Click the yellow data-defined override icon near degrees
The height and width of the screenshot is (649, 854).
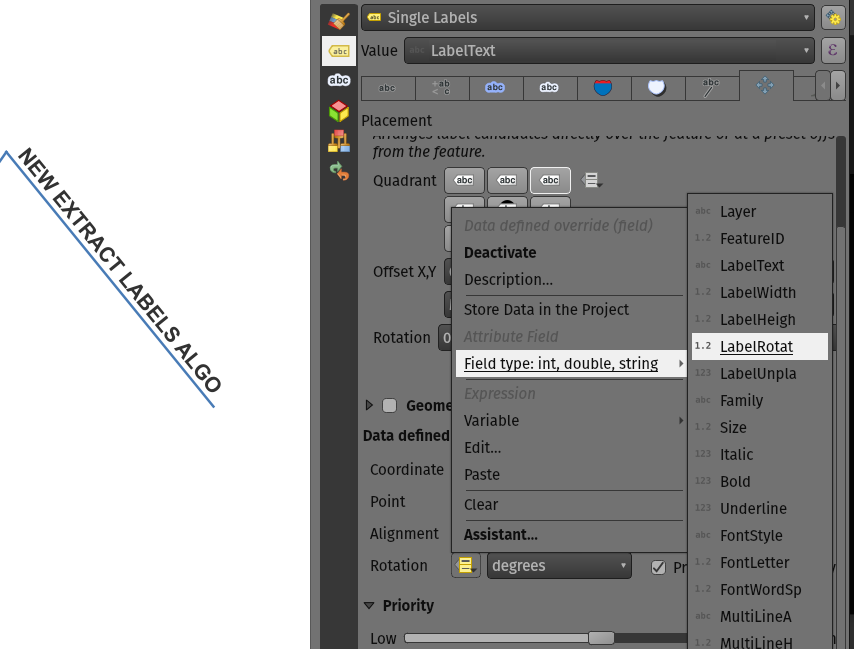(x=465, y=565)
